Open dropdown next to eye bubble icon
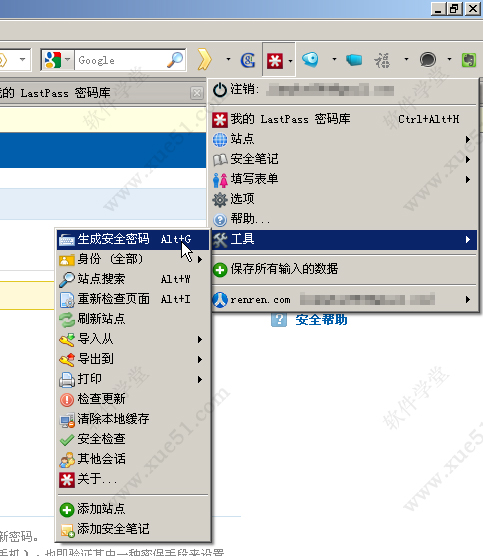483x556 pixels. coord(334,59)
